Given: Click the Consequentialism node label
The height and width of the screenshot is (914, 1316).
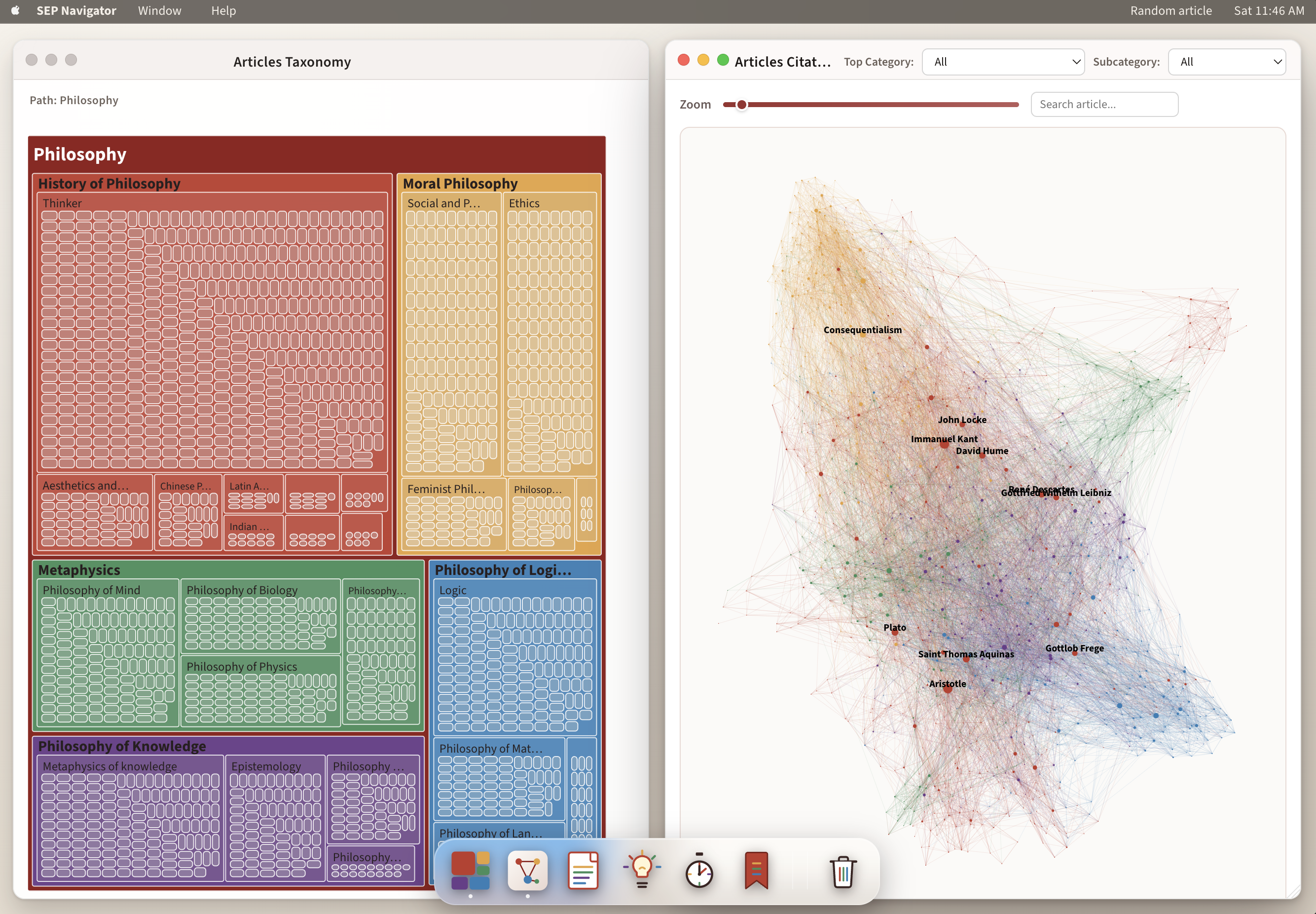Looking at the screenshot, I should point(862,330).
